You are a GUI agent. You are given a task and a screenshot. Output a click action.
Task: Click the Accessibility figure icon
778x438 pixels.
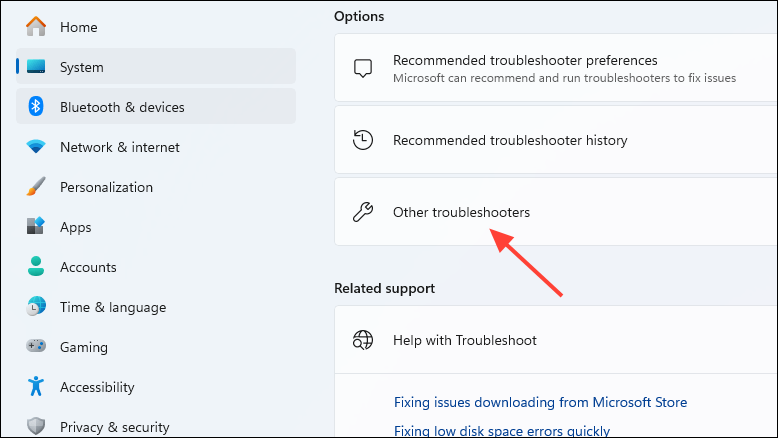coord(36,386)
